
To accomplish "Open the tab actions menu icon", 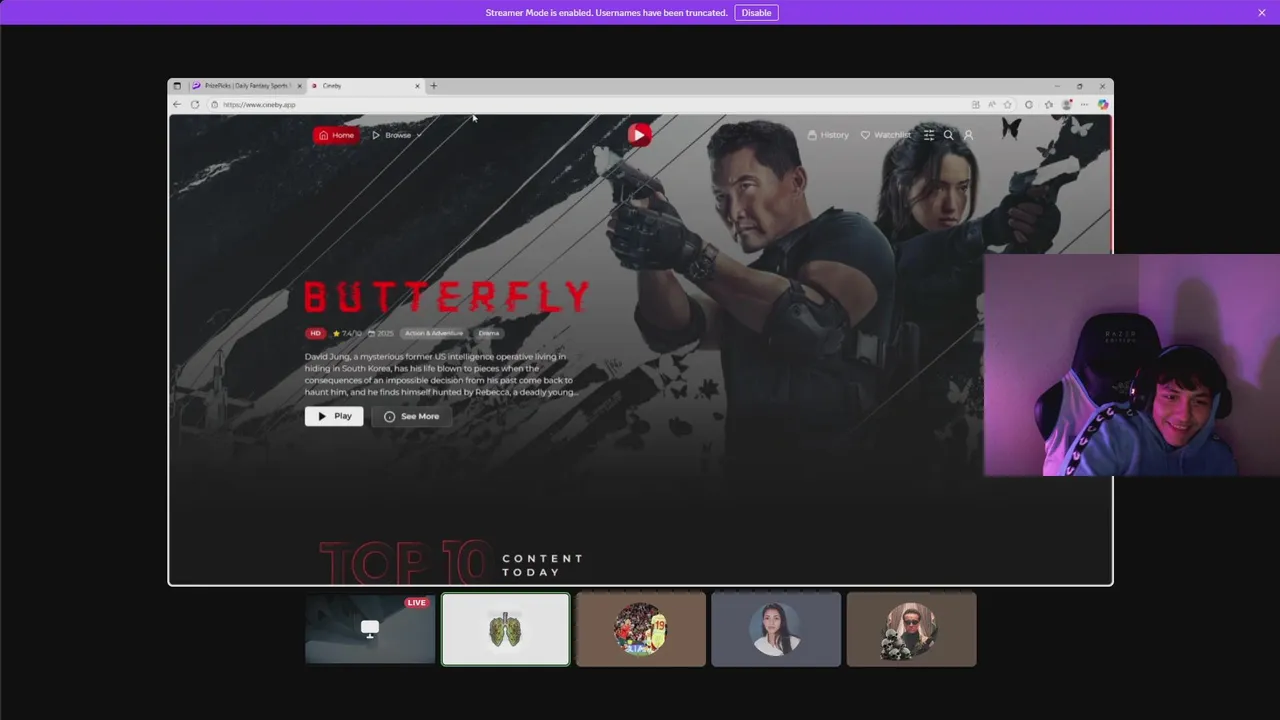I will (x=177, y=86).
